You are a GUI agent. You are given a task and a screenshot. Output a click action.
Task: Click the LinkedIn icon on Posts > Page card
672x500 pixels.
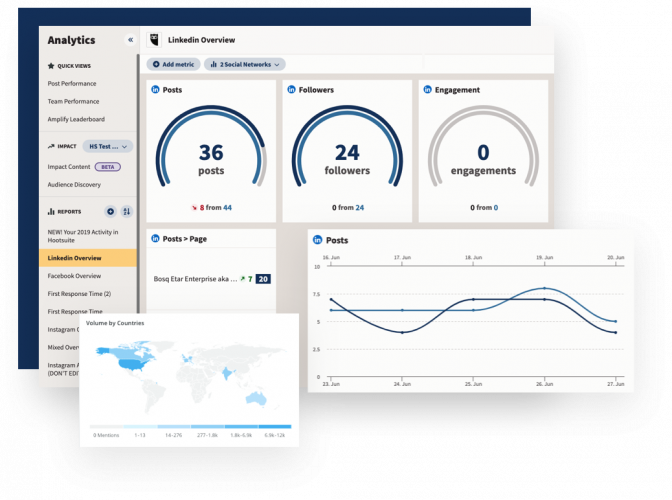[155, 239]
